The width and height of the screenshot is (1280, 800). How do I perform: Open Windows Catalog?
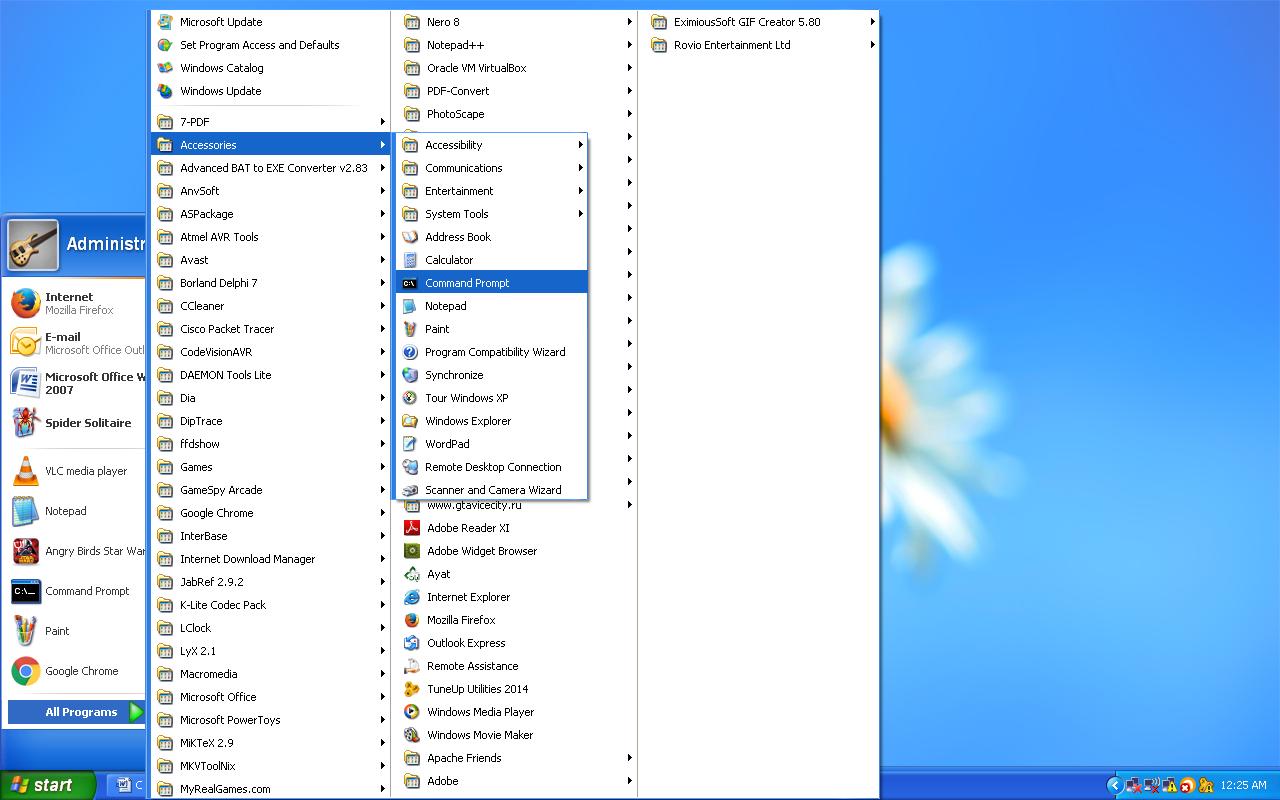(270, 68)
